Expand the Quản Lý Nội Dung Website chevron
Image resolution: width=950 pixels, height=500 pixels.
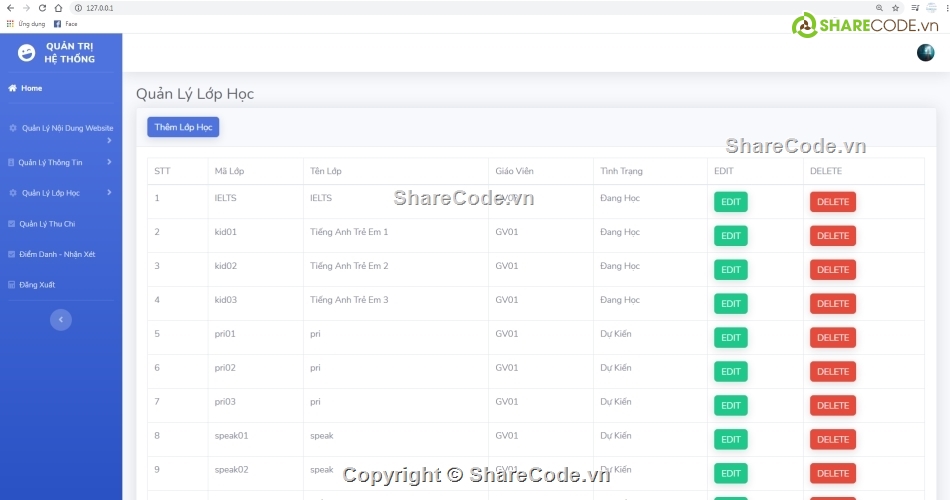(109, 141)
